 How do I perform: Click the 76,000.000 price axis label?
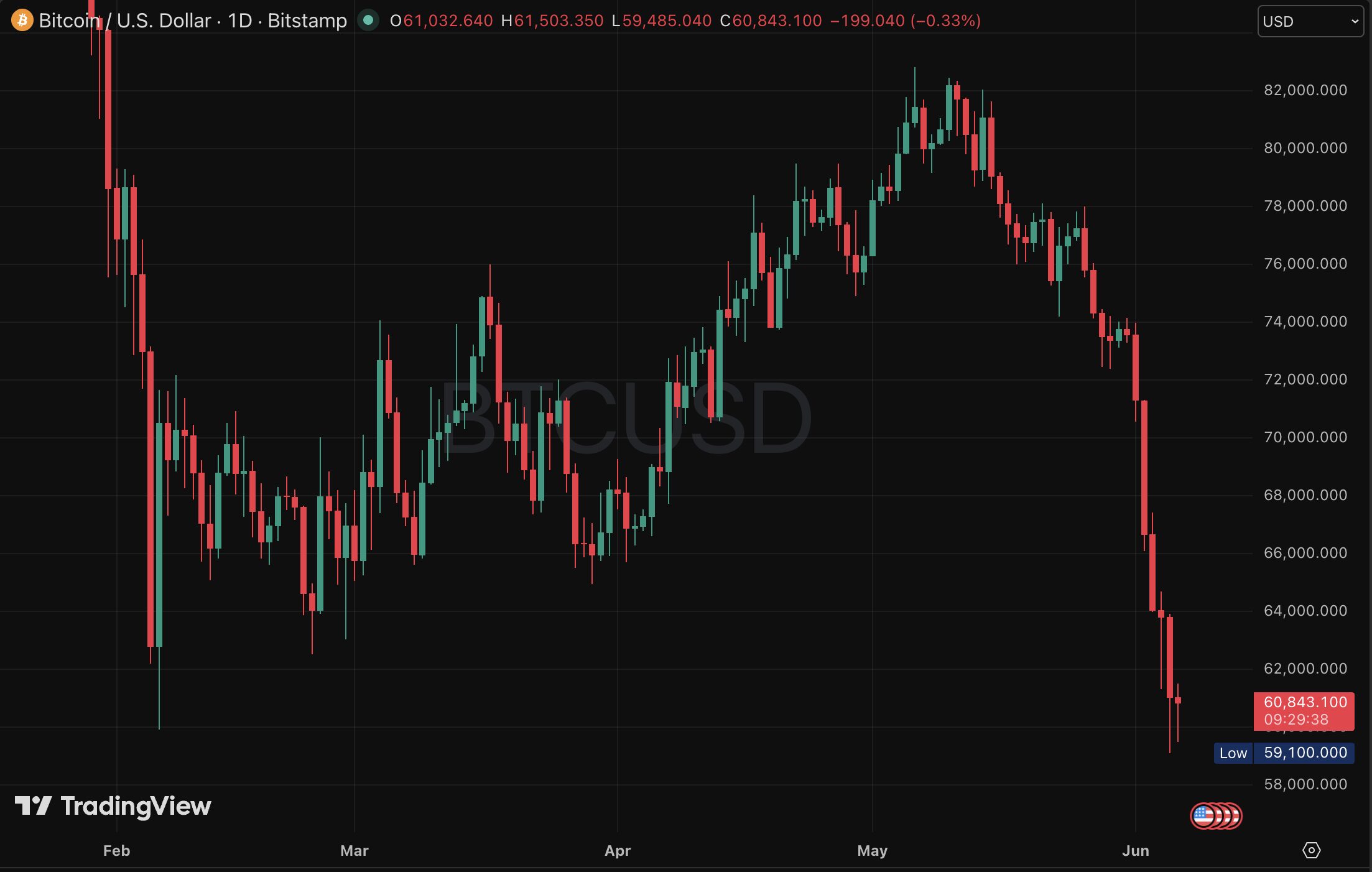[1305, 264]
